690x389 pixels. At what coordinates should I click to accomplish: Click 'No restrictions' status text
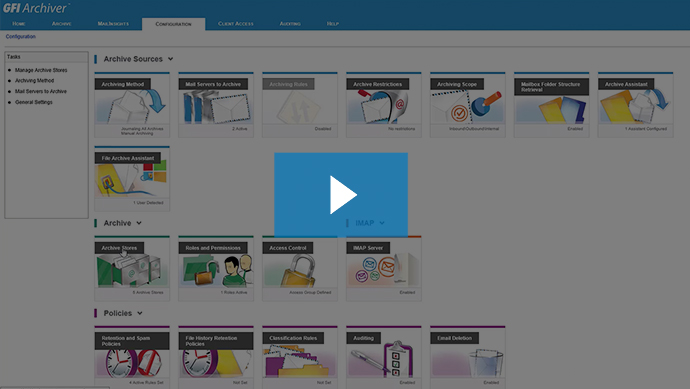(x=401, y=129)
